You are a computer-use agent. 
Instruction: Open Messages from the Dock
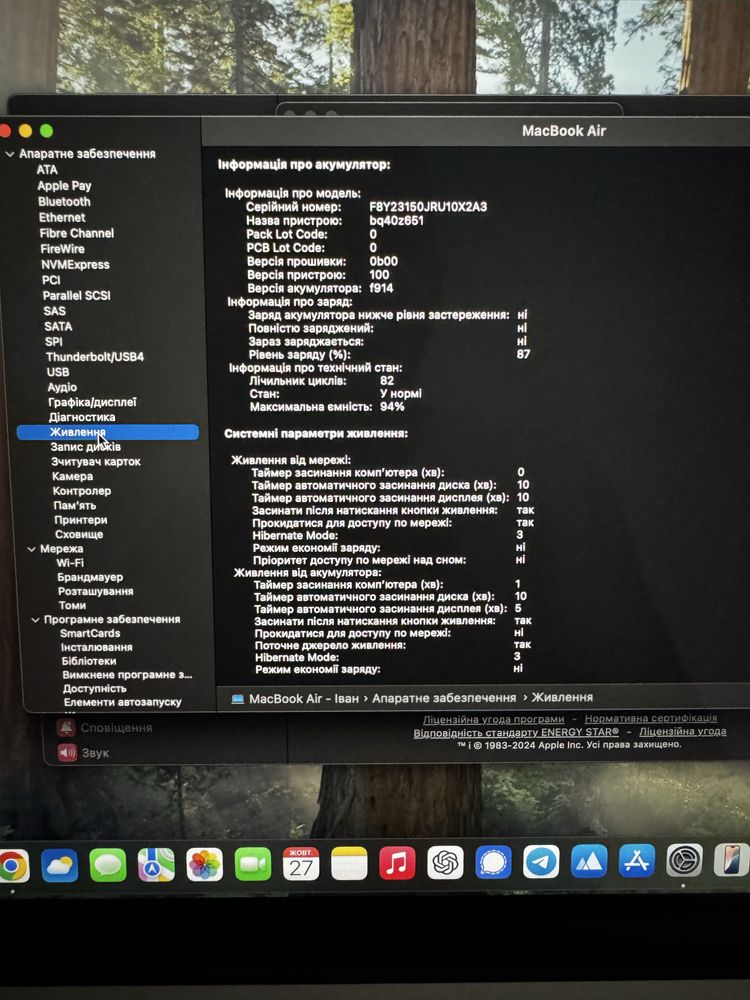108,865
